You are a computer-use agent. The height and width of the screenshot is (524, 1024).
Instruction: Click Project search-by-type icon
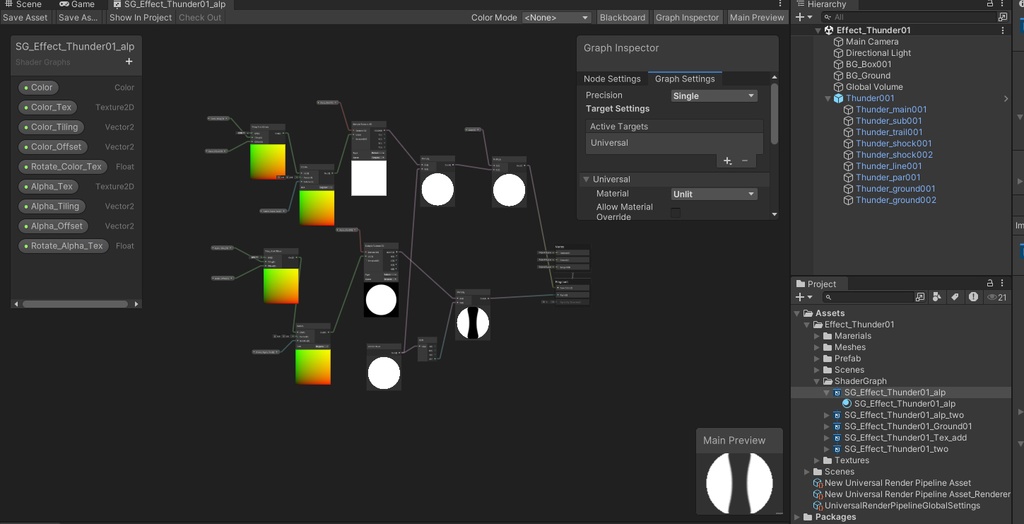point(920,297)
